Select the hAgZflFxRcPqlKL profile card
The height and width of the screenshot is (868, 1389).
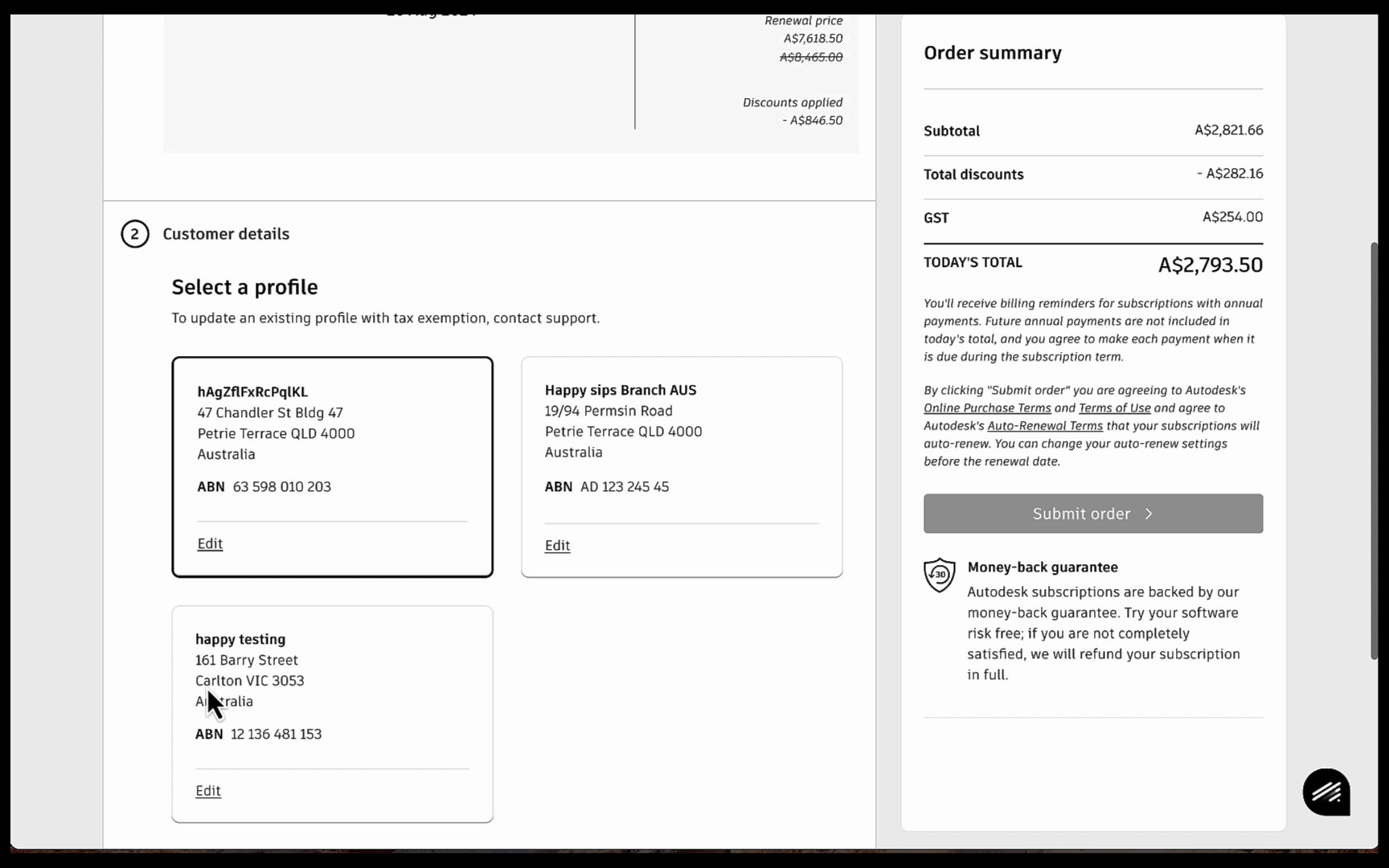[x=332, y=466]
